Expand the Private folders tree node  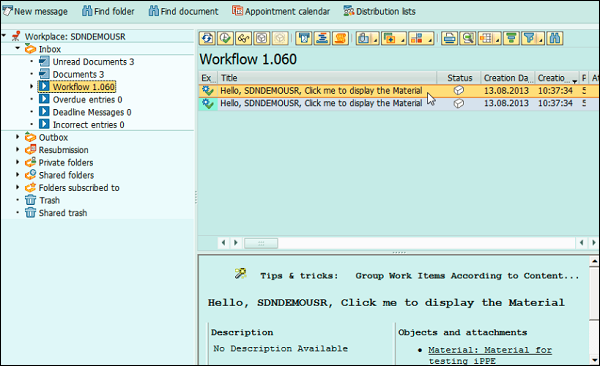coord(18,162)
